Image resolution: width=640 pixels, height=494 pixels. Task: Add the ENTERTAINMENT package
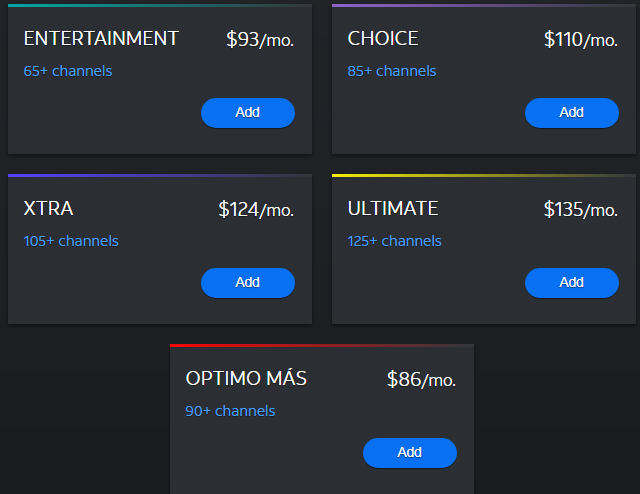[248, 113]
